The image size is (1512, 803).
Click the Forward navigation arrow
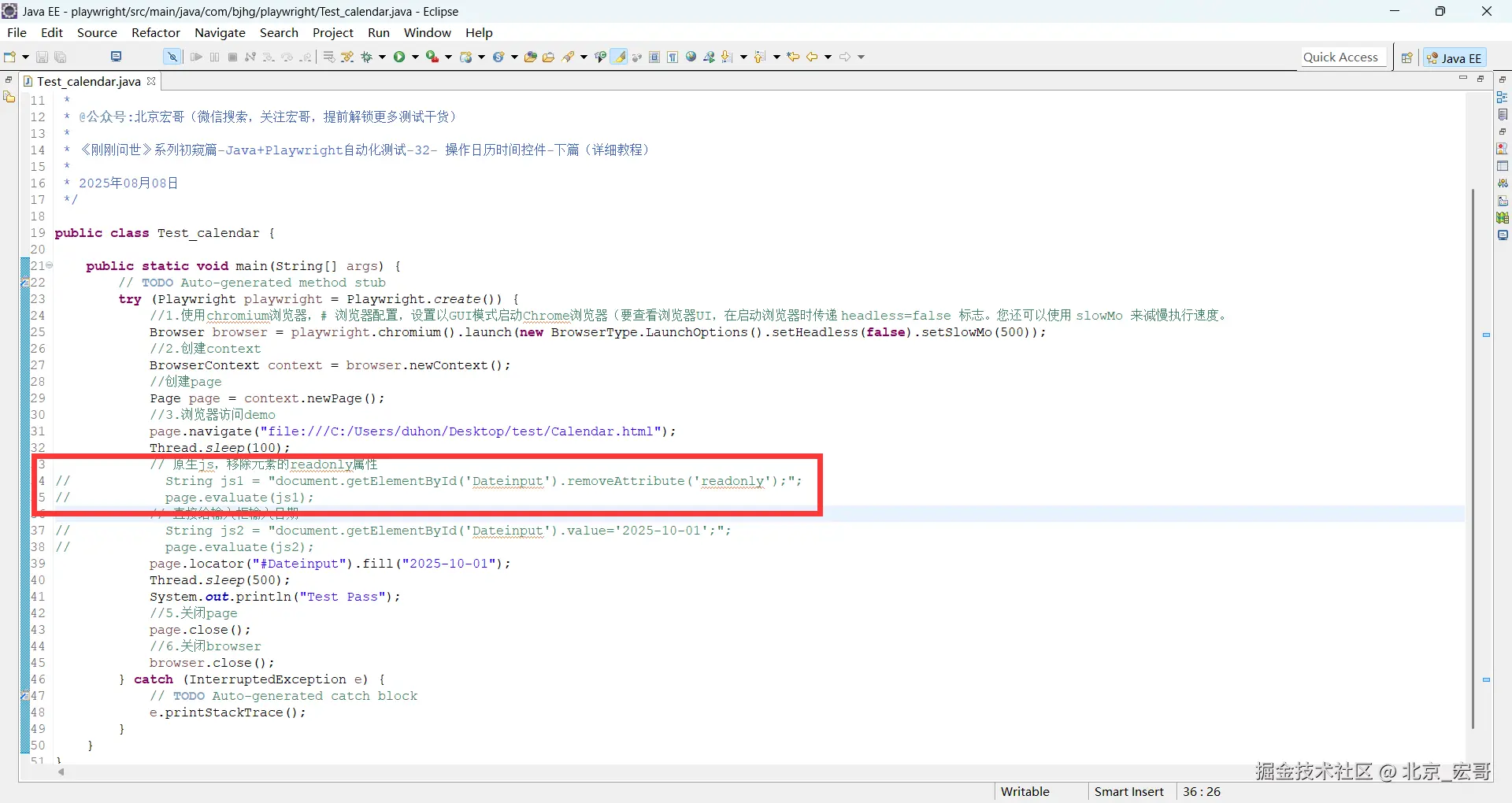click(x=845, y=57)
